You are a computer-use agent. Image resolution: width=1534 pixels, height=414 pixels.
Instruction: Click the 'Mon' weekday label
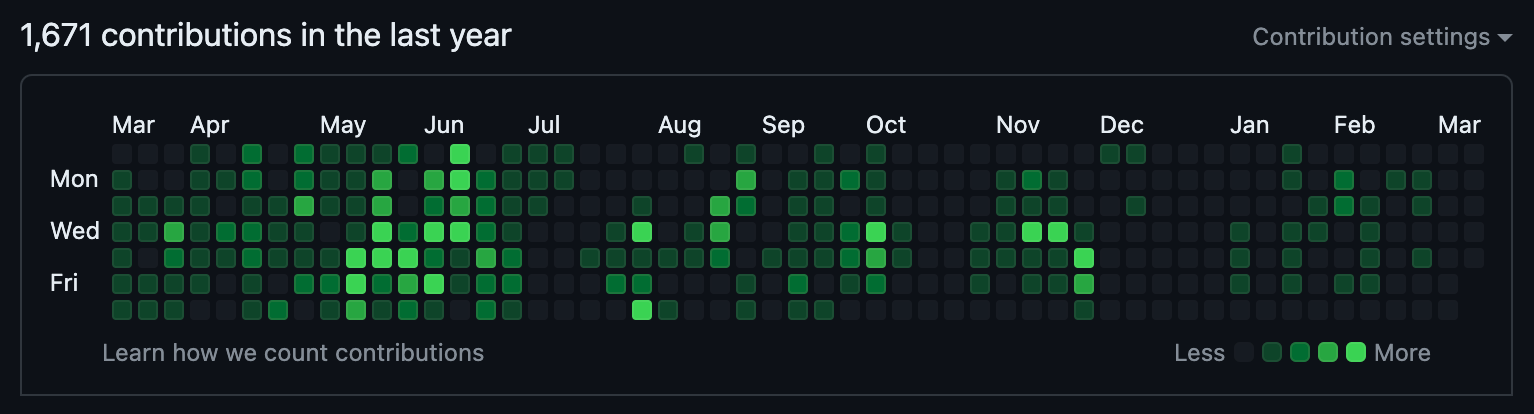click(x=75, y=179)
